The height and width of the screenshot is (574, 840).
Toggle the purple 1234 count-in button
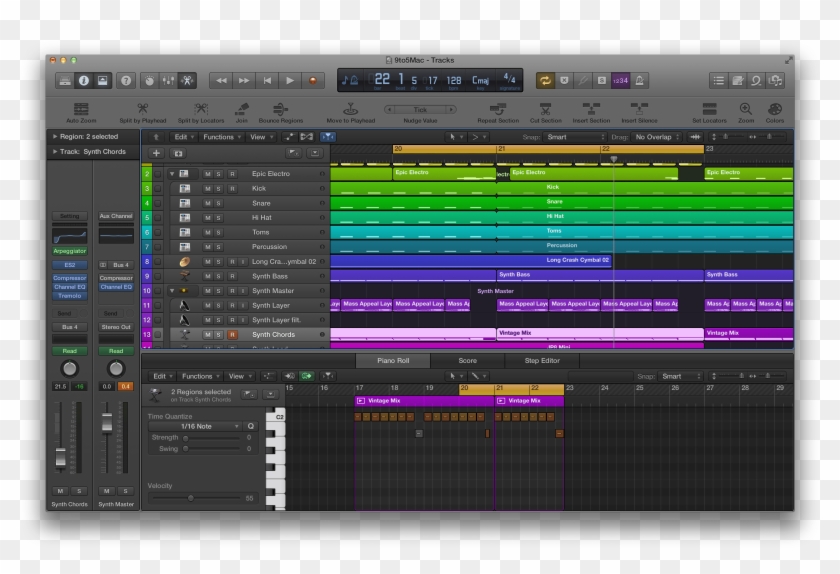620,80
